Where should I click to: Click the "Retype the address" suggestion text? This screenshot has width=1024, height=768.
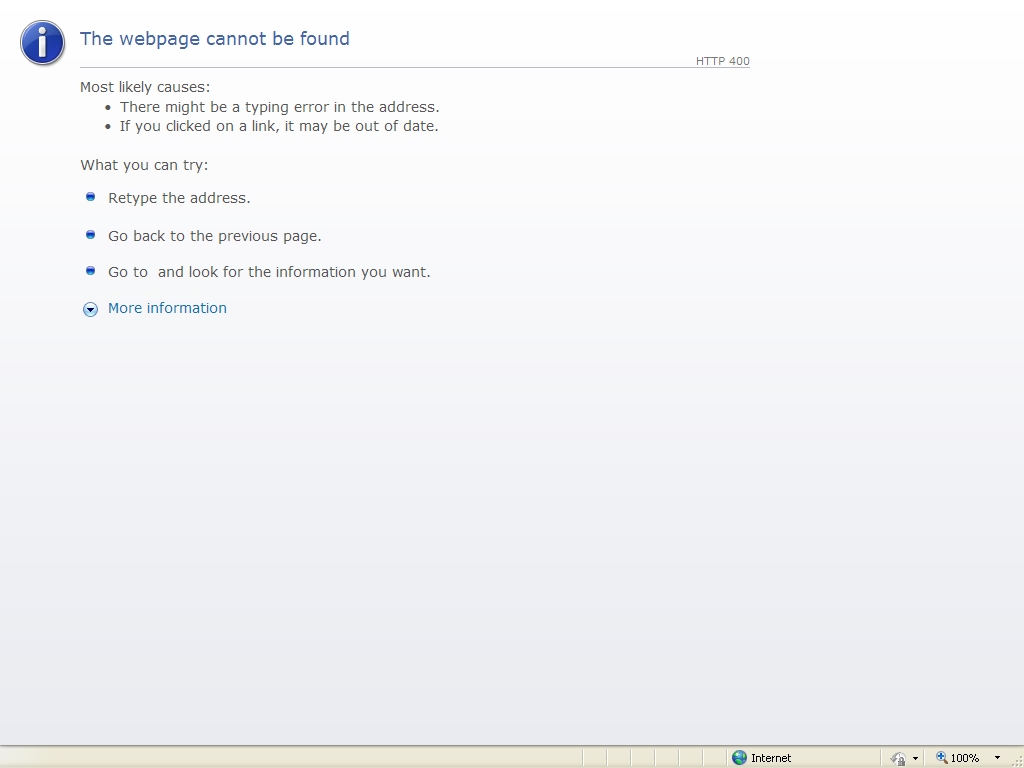tap(179, 198)
